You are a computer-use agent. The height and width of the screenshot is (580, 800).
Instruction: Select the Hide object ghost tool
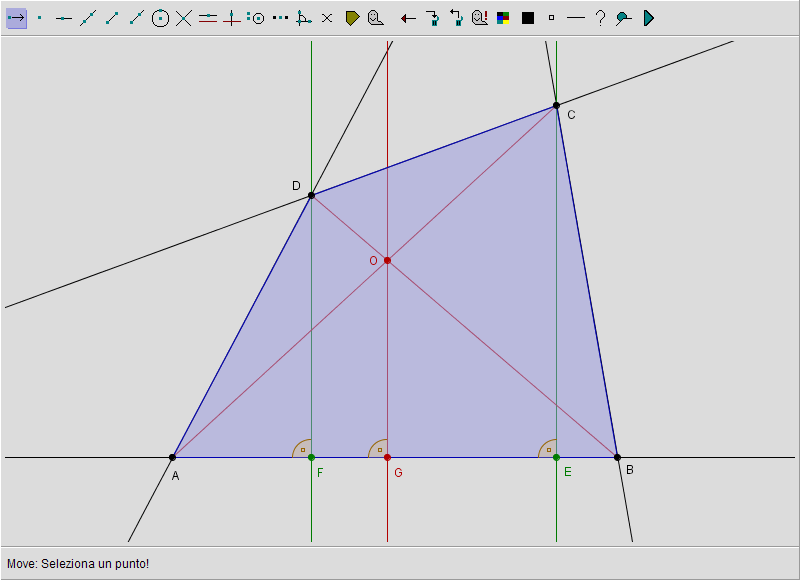pos(374,18)
